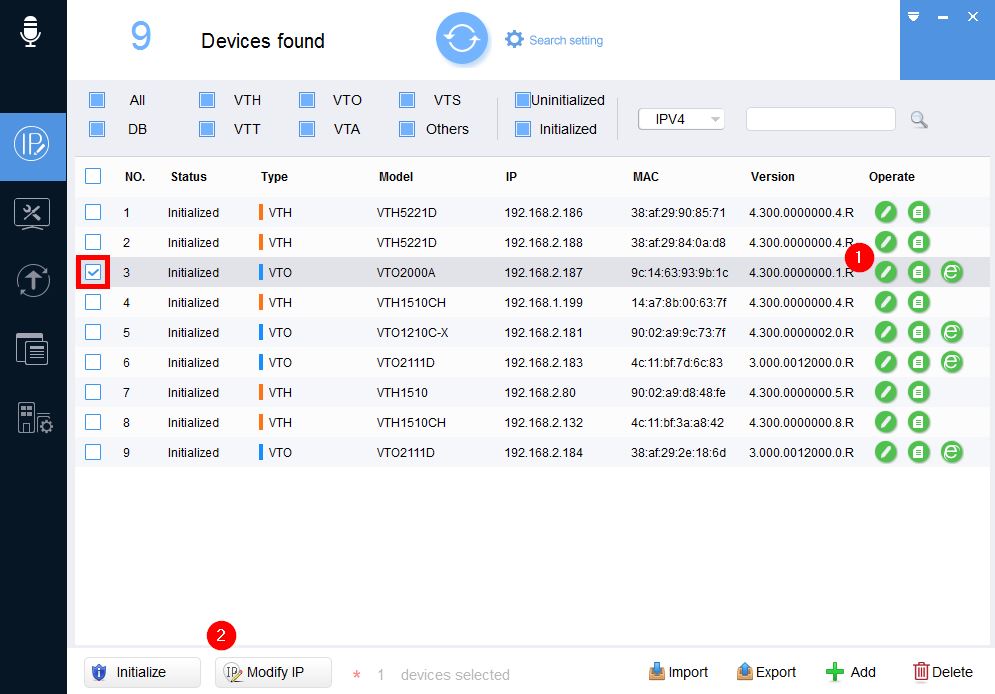Screen dimensions: 995x694
Task: Sort by the IP column header
Action: (x=511, y=176)
